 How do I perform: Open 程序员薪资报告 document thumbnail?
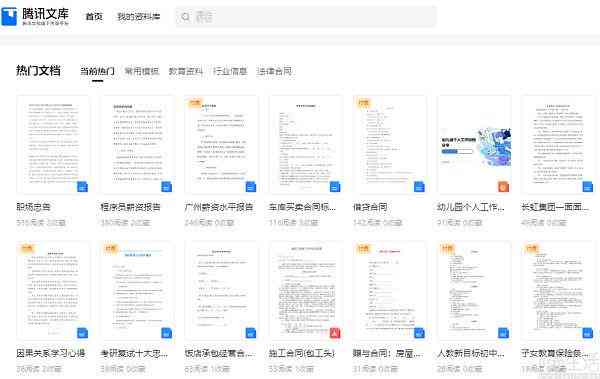tap(137, 145)
